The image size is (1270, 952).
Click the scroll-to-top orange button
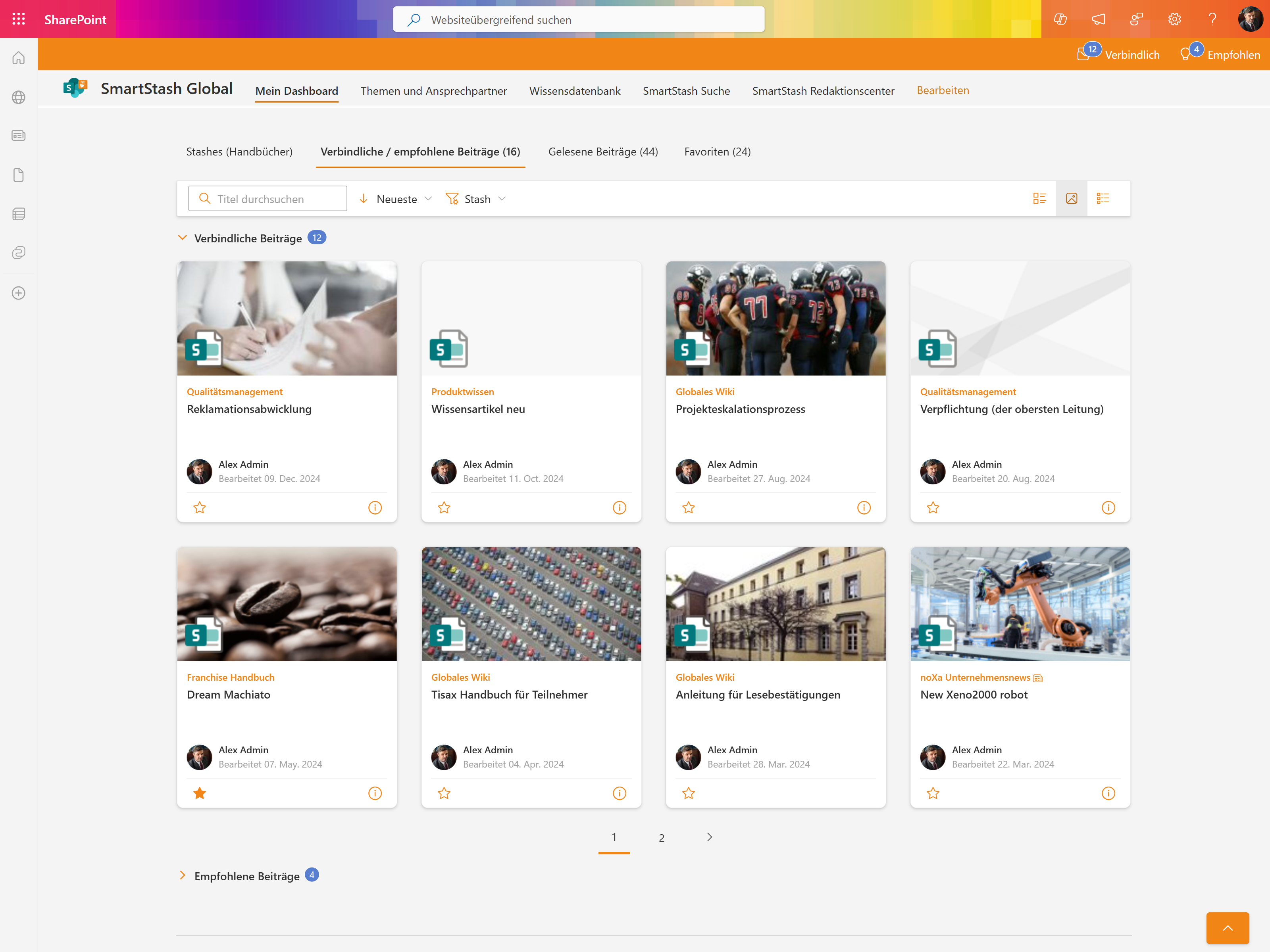click(x=1228, y=928)
